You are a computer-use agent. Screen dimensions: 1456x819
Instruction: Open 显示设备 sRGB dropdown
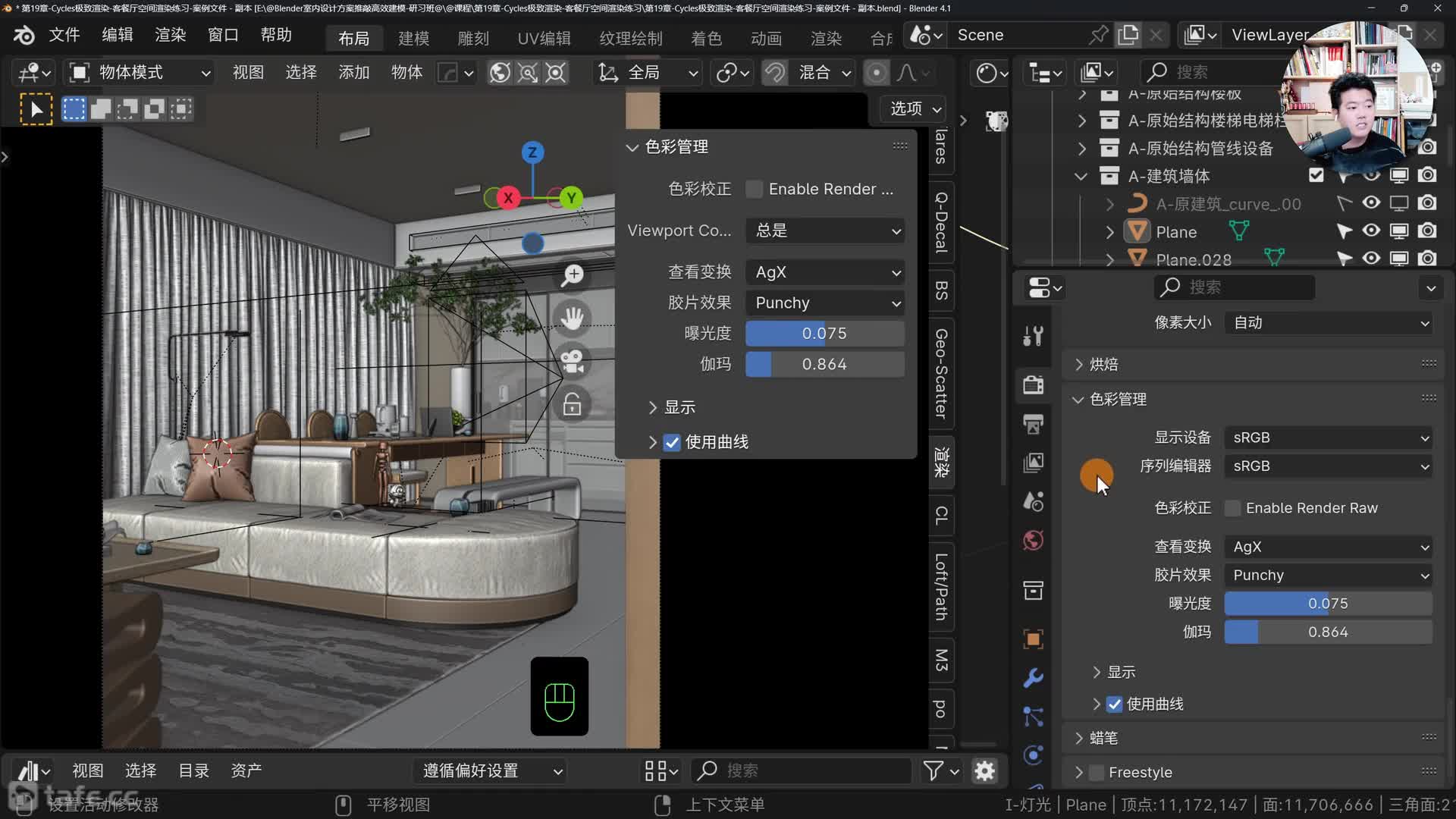pyautogui.click(x=1328, y=438)
